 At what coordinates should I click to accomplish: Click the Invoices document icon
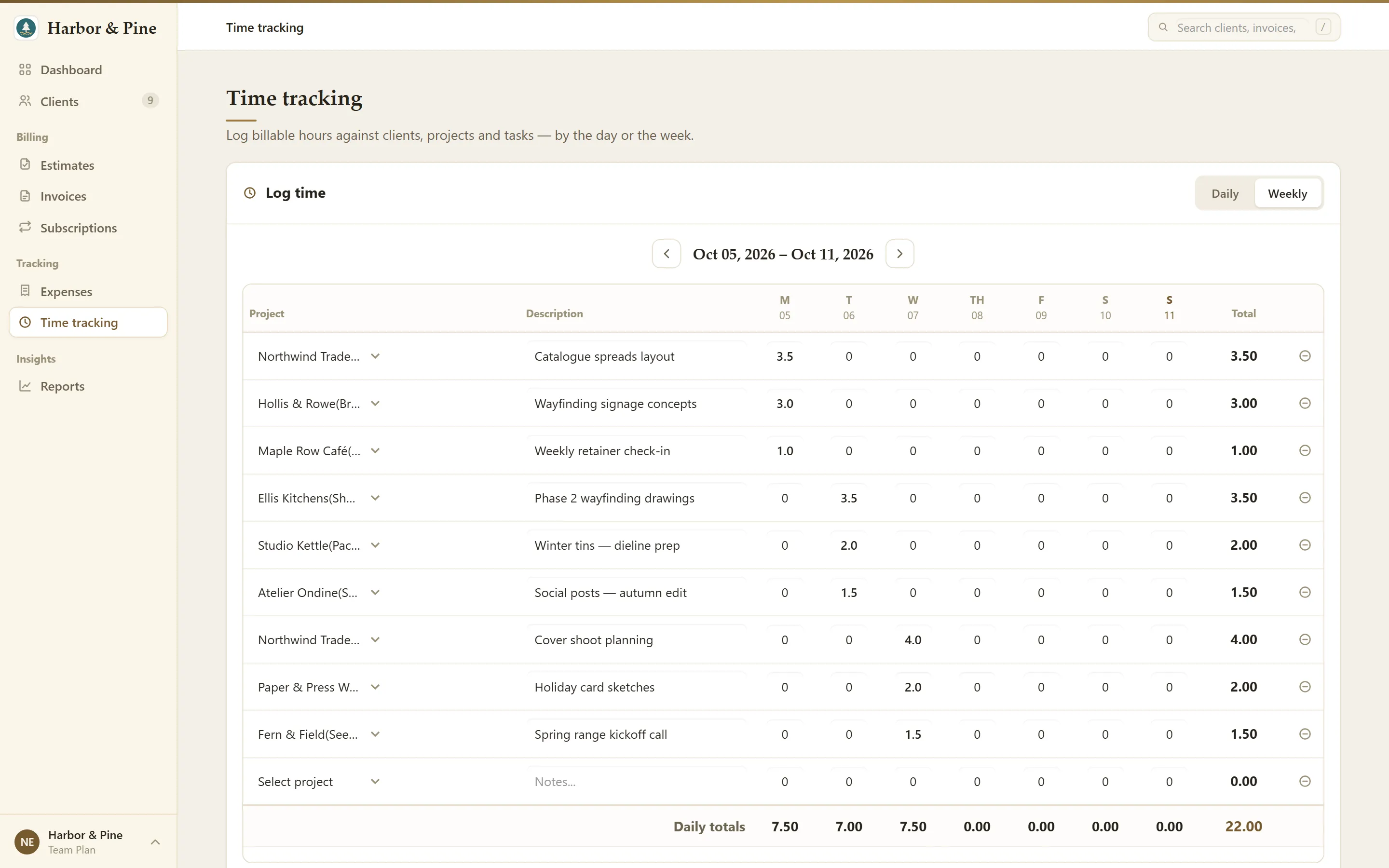click(x=25, y=196)
